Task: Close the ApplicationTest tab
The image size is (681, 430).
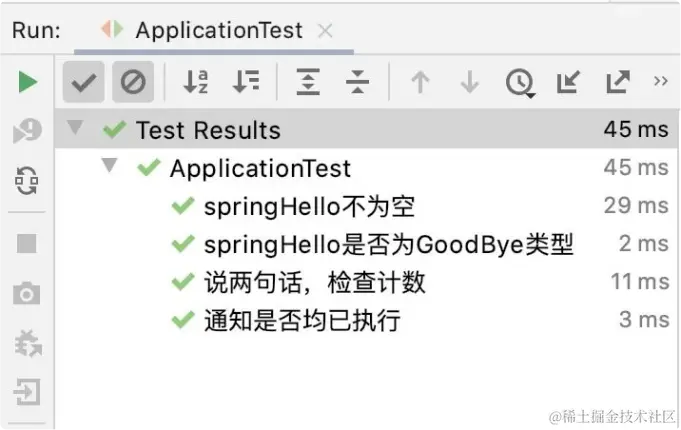Action: (x=325, y=31)
